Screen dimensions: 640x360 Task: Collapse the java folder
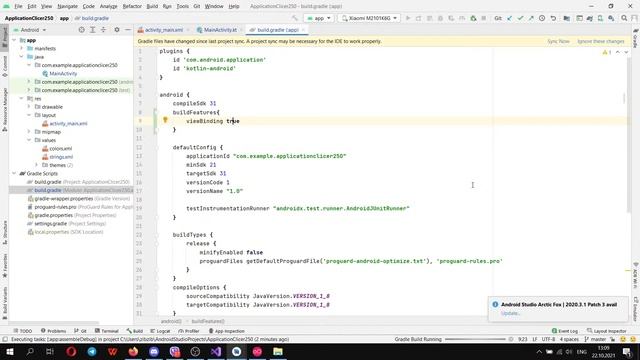[22, 57]
